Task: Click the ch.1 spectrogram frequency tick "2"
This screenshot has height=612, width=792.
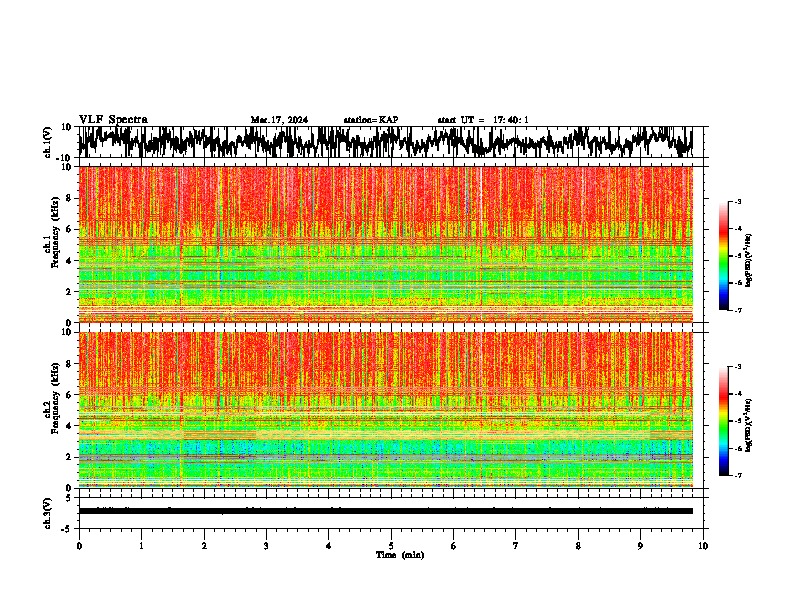Action: (x=69, y=291)
